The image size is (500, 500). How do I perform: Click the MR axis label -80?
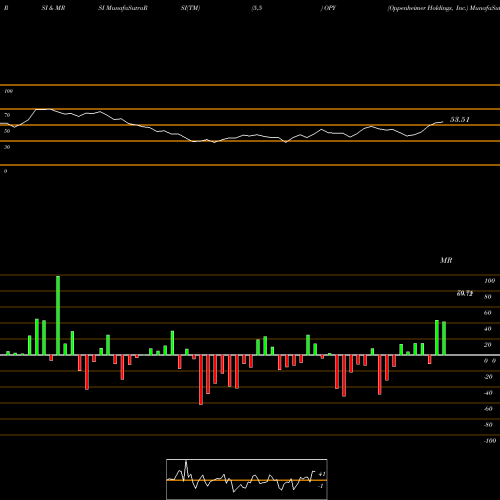488,425
